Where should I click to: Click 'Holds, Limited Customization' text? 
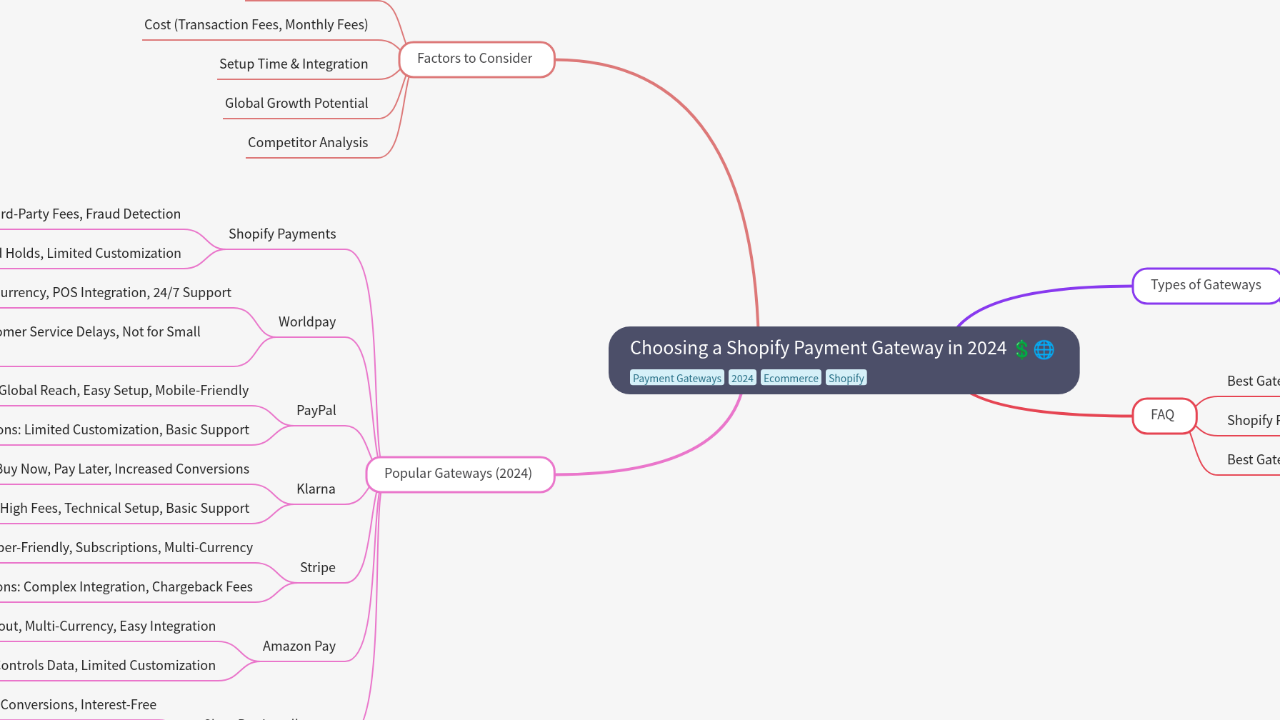(x=92, y=253)
